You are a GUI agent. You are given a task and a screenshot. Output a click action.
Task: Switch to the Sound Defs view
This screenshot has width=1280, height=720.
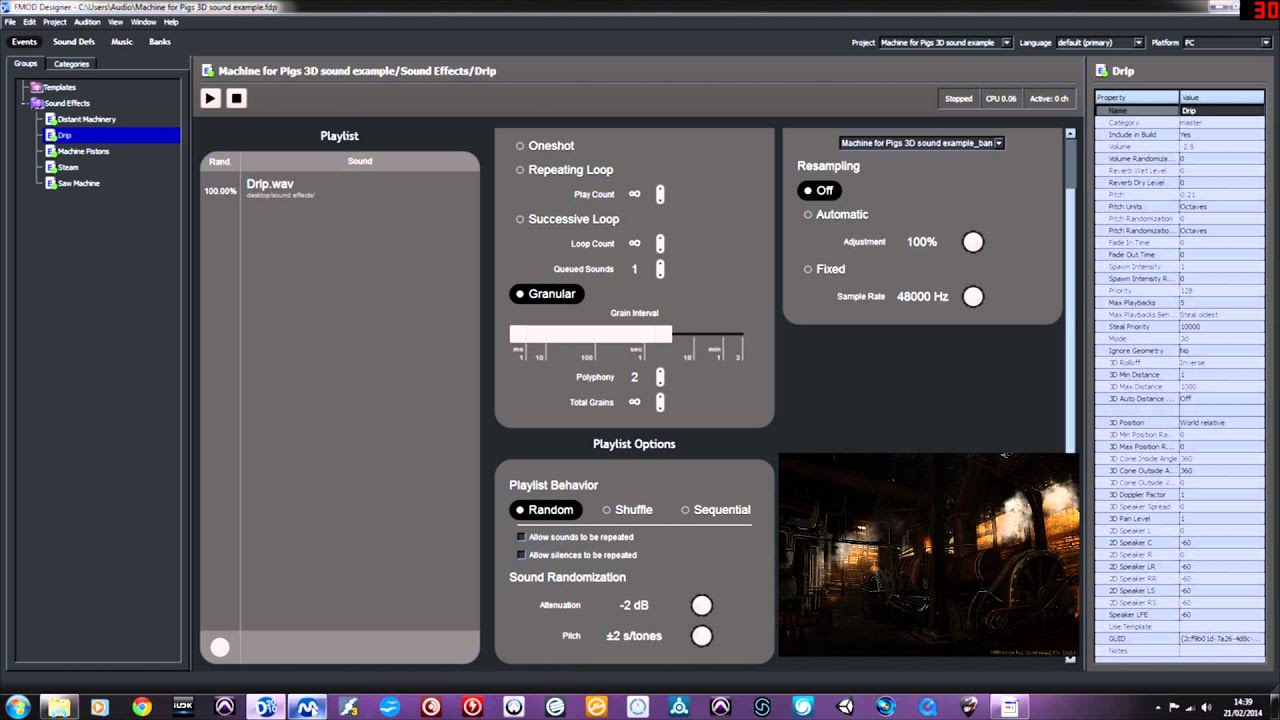pos(74,42)
